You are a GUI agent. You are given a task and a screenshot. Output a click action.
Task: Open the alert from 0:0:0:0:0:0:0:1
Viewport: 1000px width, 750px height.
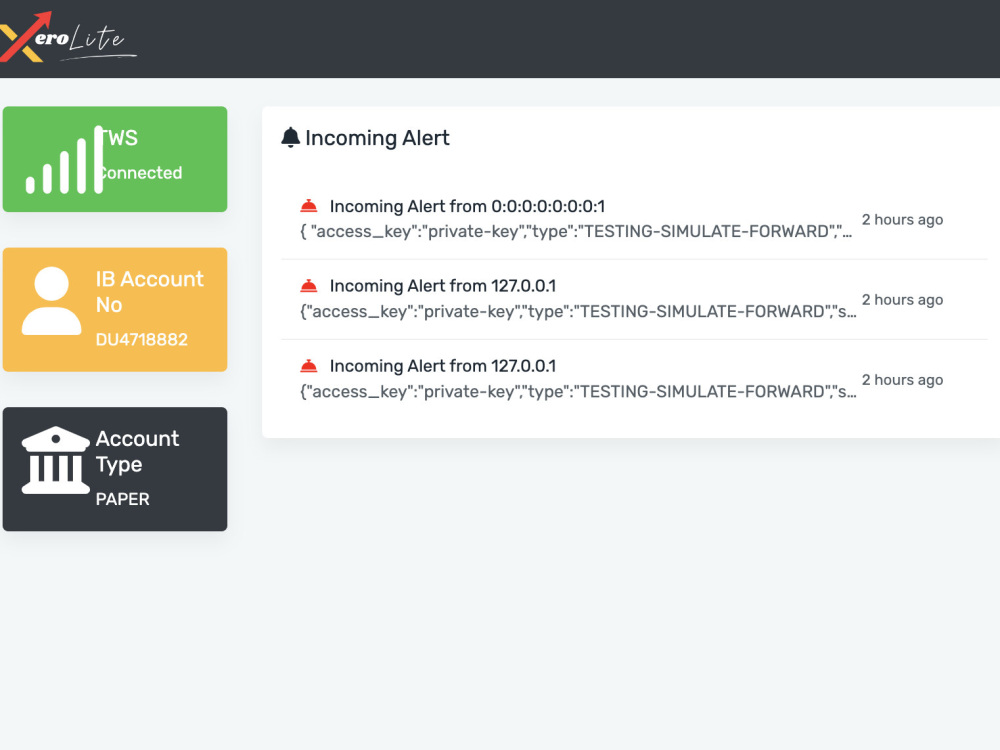coord(634,219)
